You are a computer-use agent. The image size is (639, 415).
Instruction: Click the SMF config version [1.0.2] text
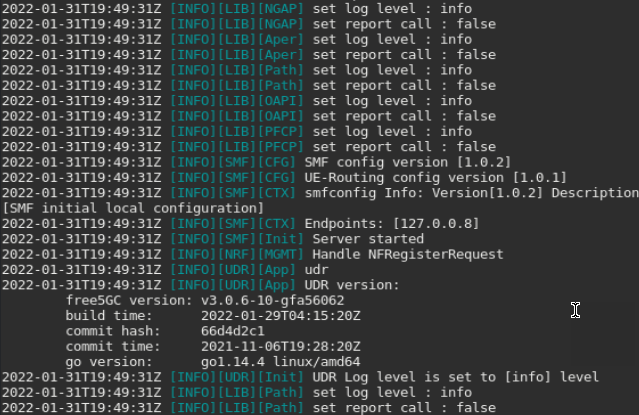click(x=408, y=162)
